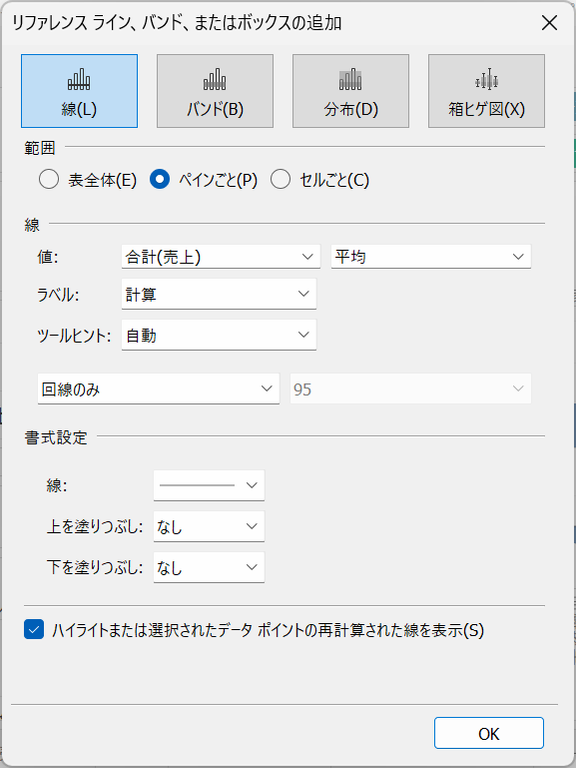Toggle the recalculated line checkbox for highlights
This screenshot has width=576, height=768.
(x=34, y=630)
